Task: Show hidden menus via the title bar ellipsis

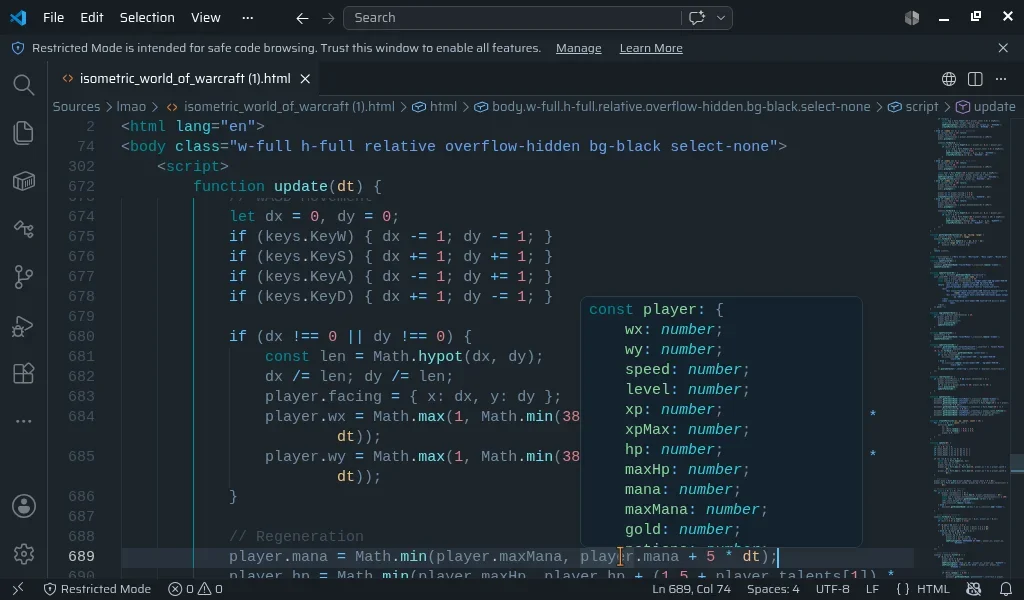Action: click(x=248, y=18)
